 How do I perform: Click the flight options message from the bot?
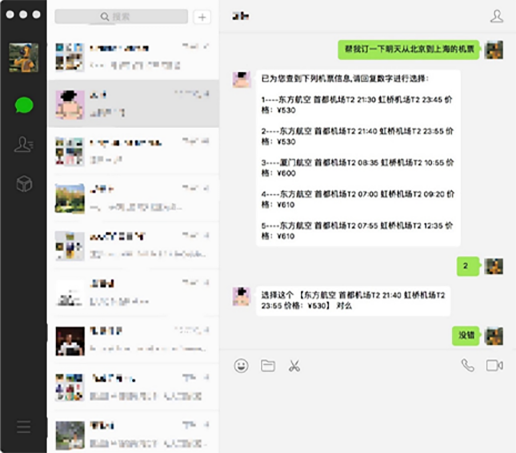(x=358, y=158)
